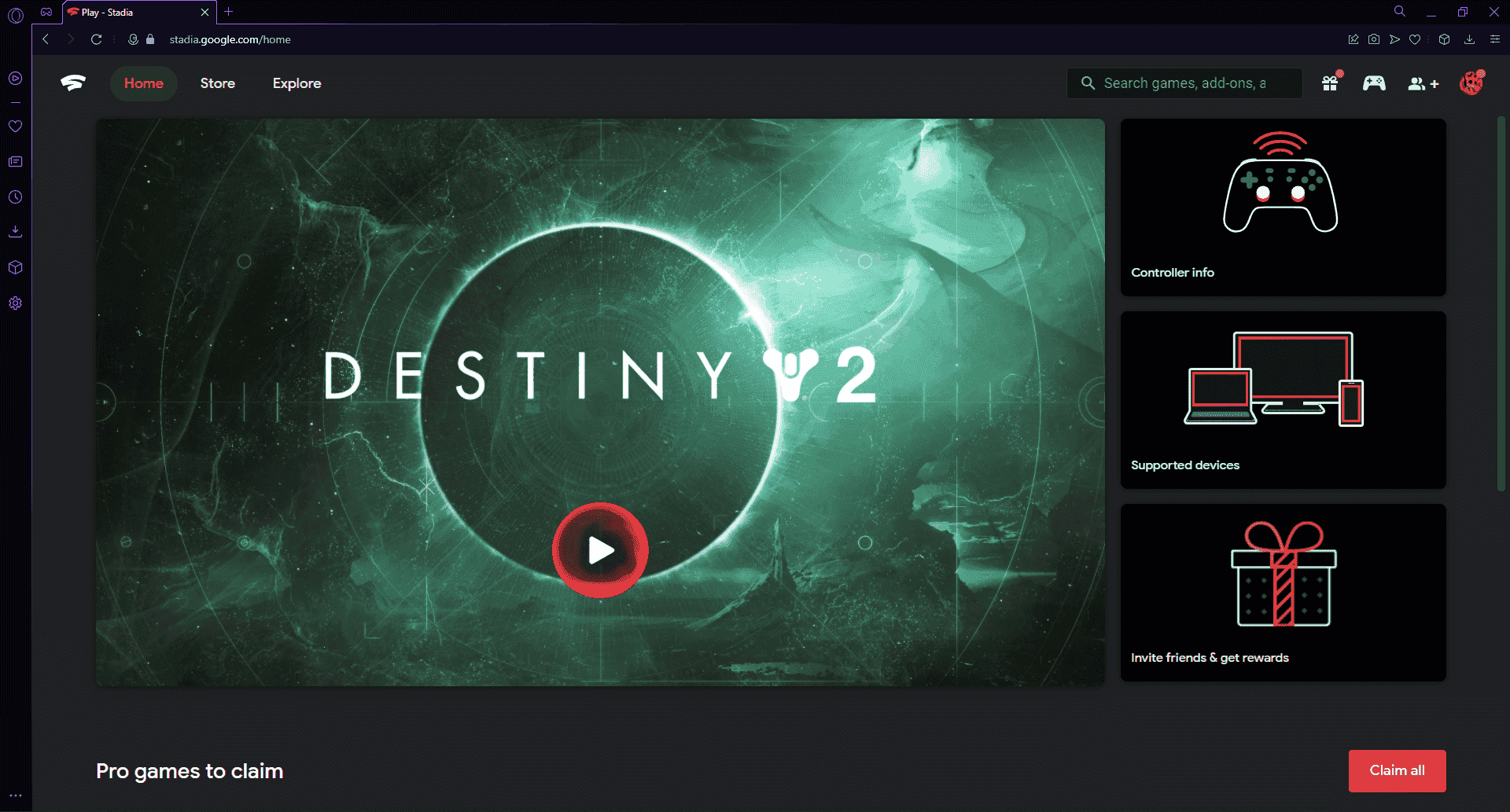Click the Stadia logo in the header
The image size is (1510, 812).
pyautogui.click(x=72, y=82)
